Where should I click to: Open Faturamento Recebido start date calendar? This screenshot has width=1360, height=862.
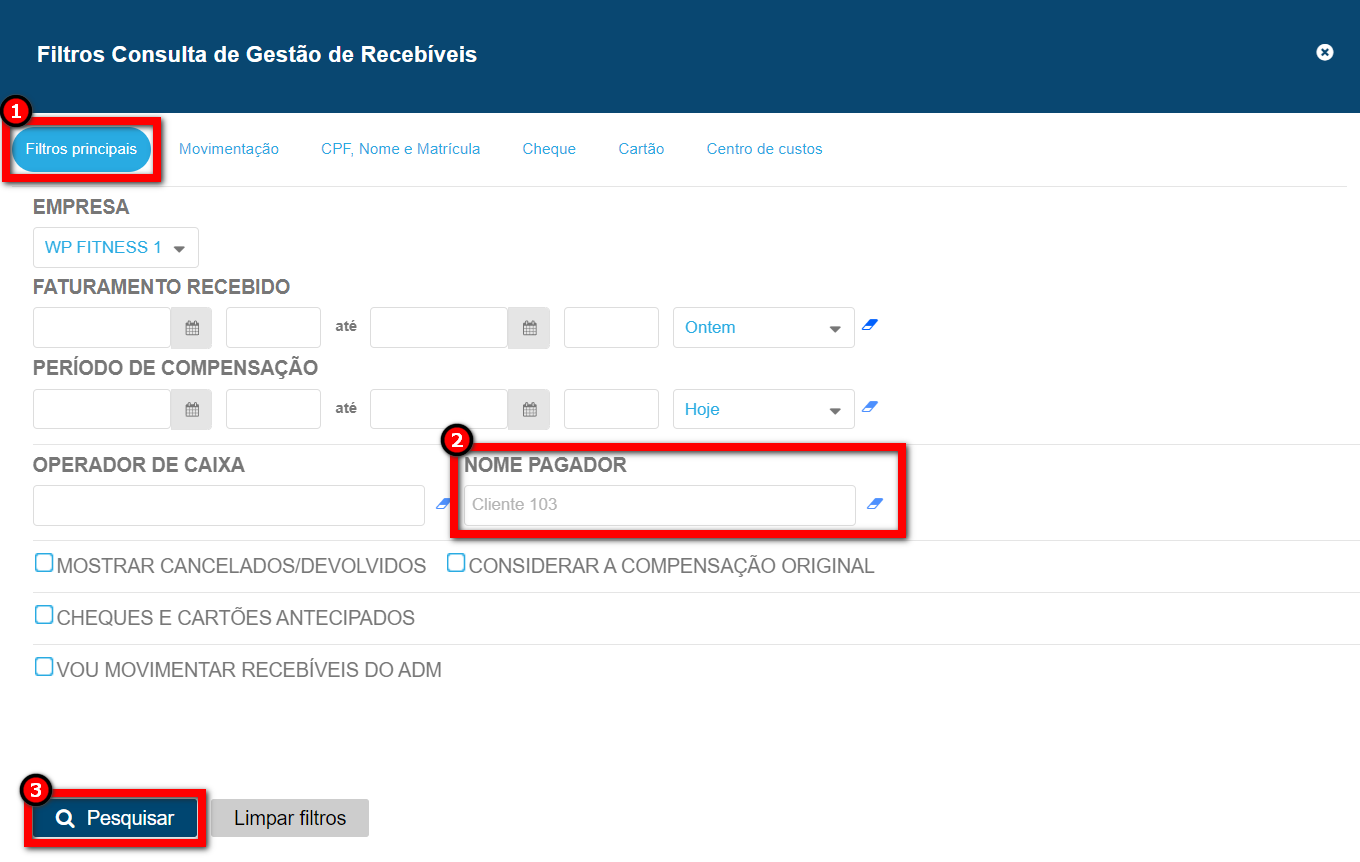192,328
